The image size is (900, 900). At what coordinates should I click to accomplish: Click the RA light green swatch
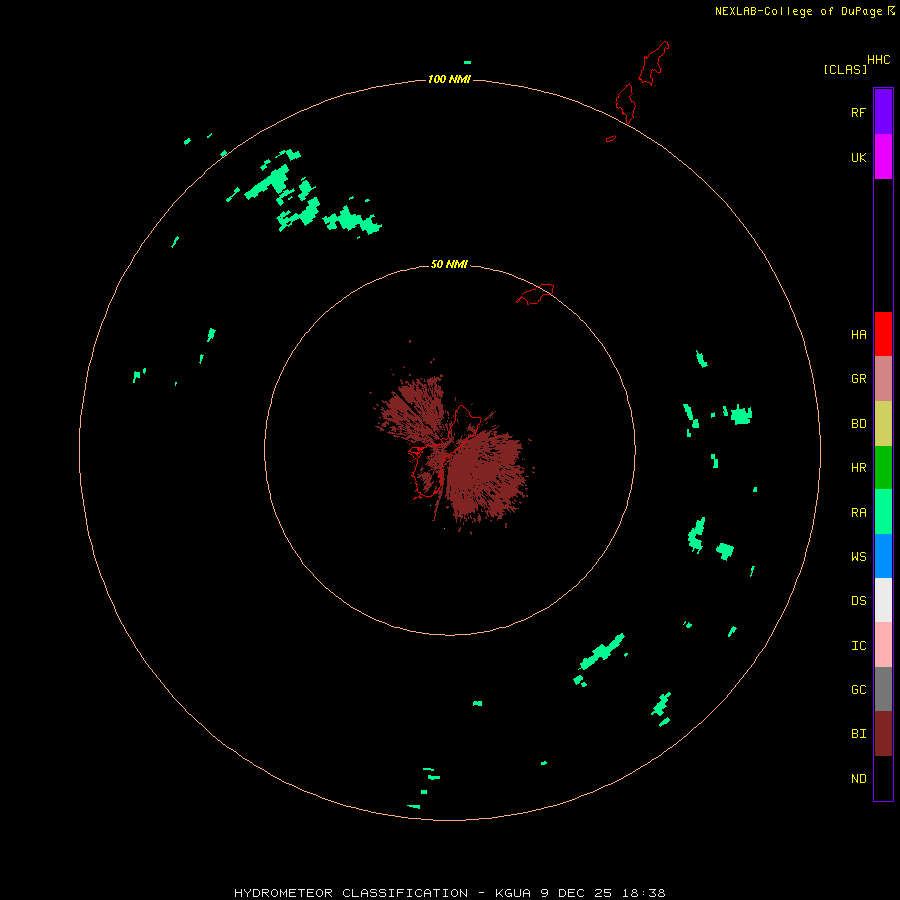[883, 512]
